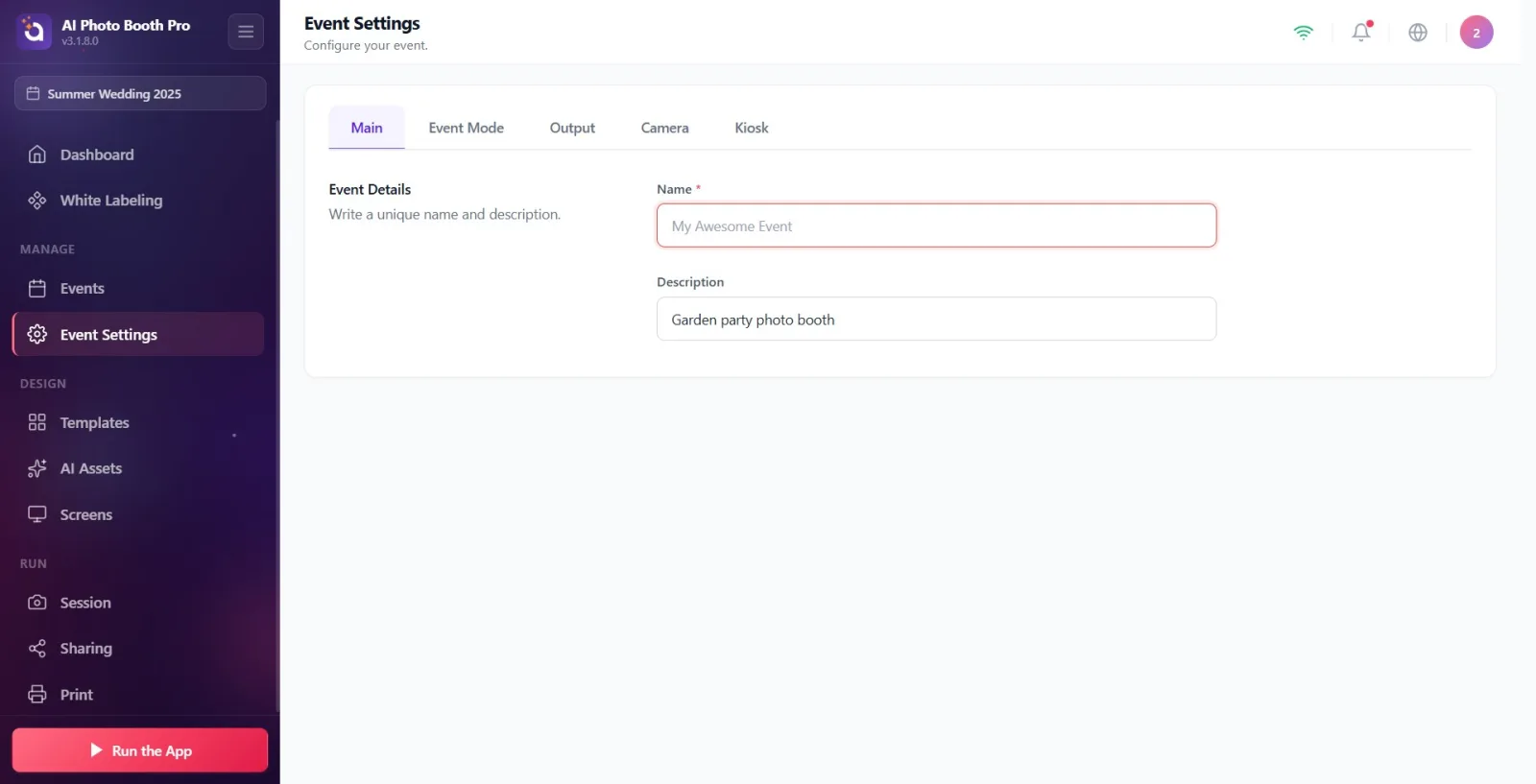Image resolution: width=1536 pixels, height=784 pixels.
Task: Collapse the sidebar with the hamburger button
Action: (246, 32)
